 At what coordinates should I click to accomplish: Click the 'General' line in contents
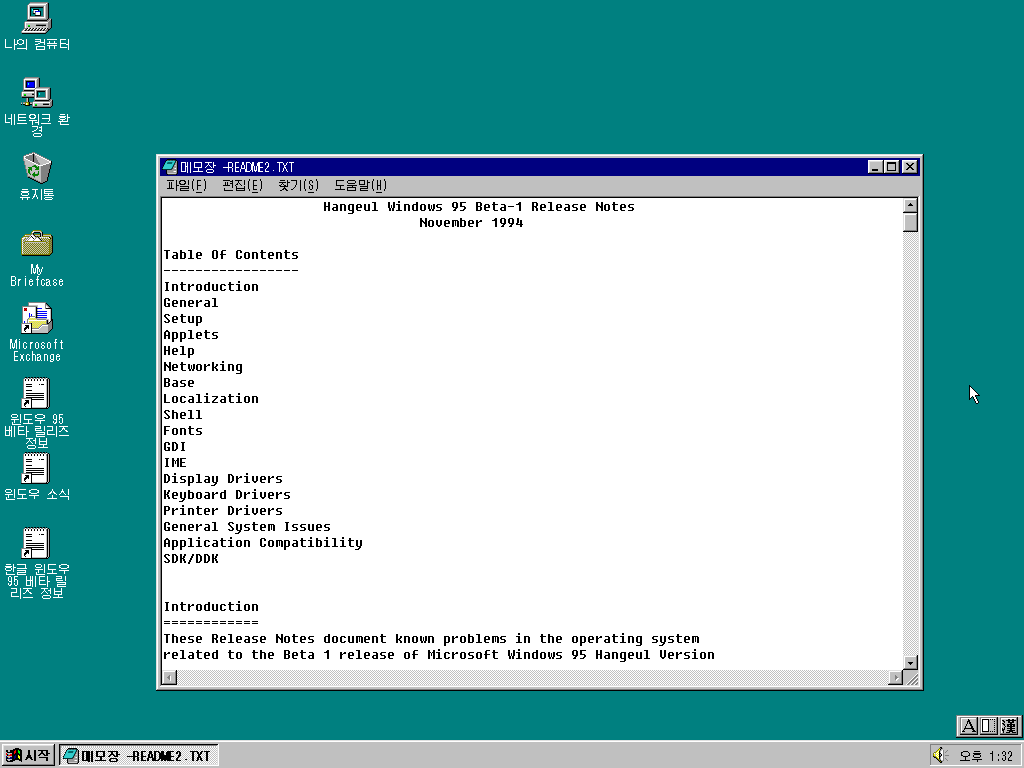click(191, 303)
